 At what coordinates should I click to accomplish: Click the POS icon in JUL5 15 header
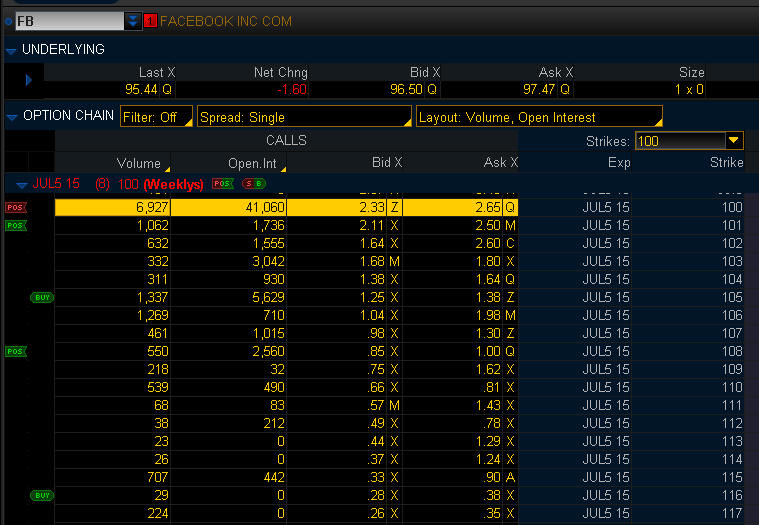point(222,184)
